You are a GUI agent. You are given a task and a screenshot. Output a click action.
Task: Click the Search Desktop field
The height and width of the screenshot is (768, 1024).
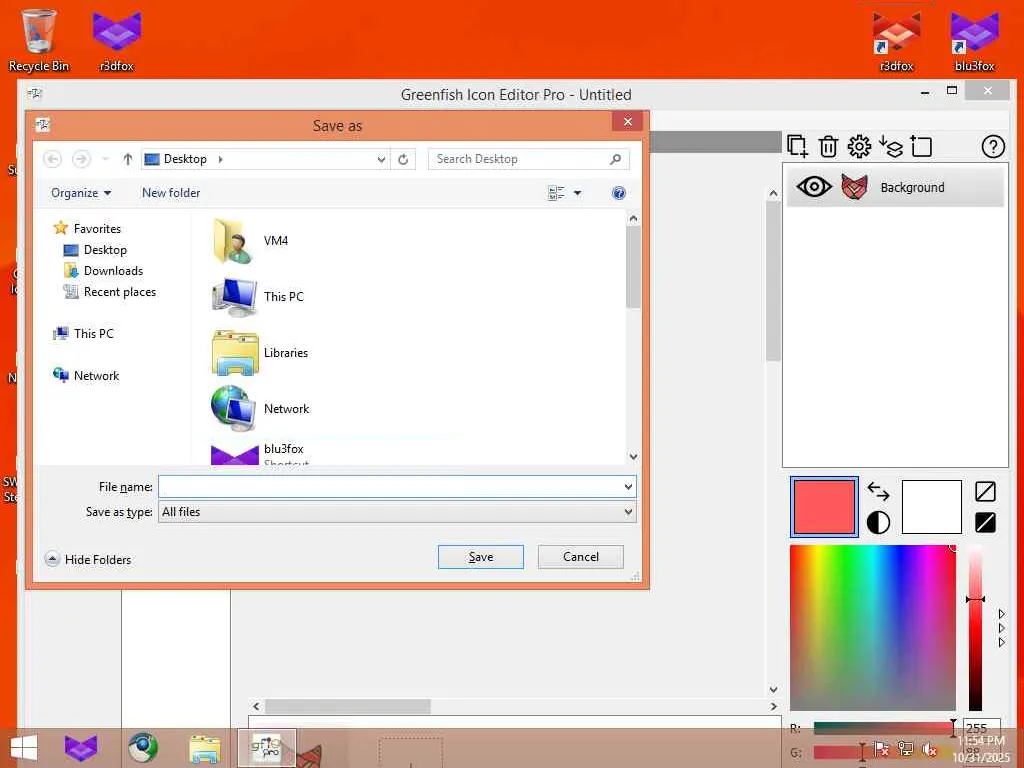point(528,159)
